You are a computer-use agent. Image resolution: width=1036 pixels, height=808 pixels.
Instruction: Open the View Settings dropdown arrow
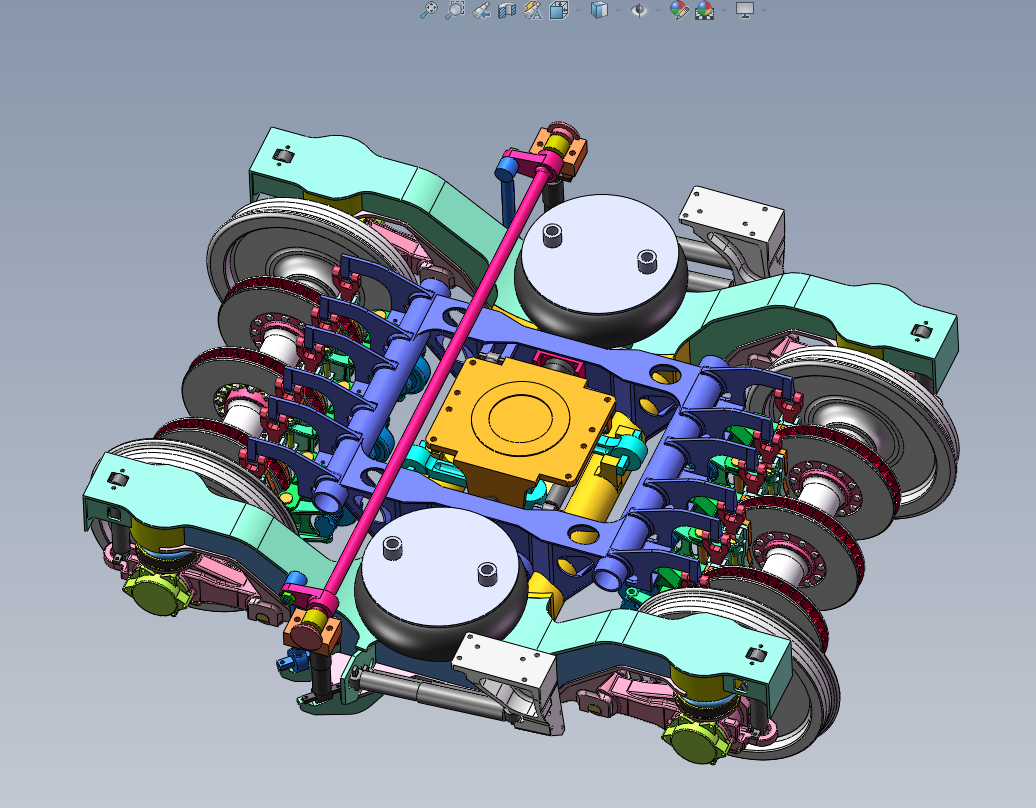point(764,10)
